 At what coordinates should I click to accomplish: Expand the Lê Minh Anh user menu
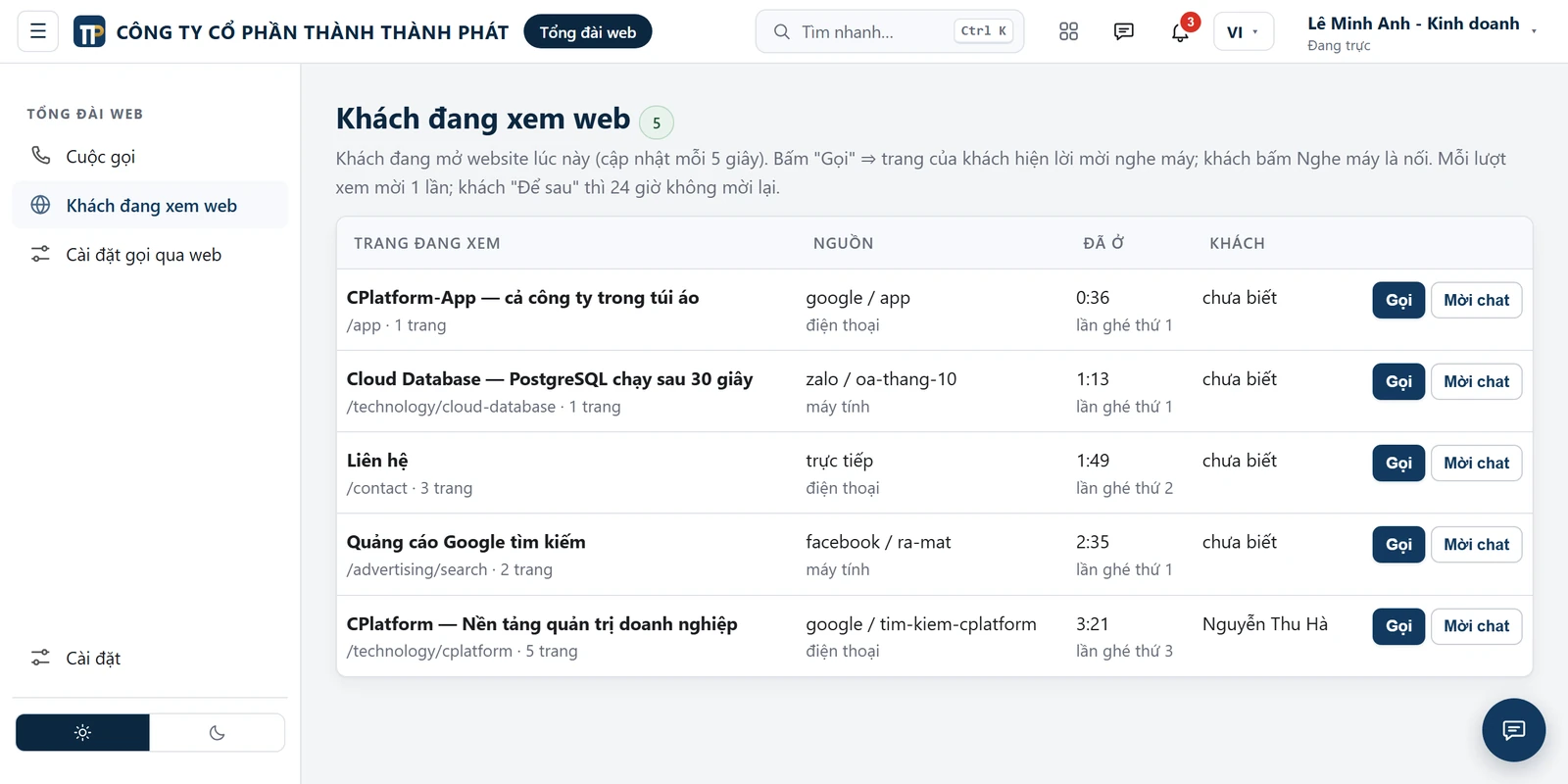[1422, 32]
